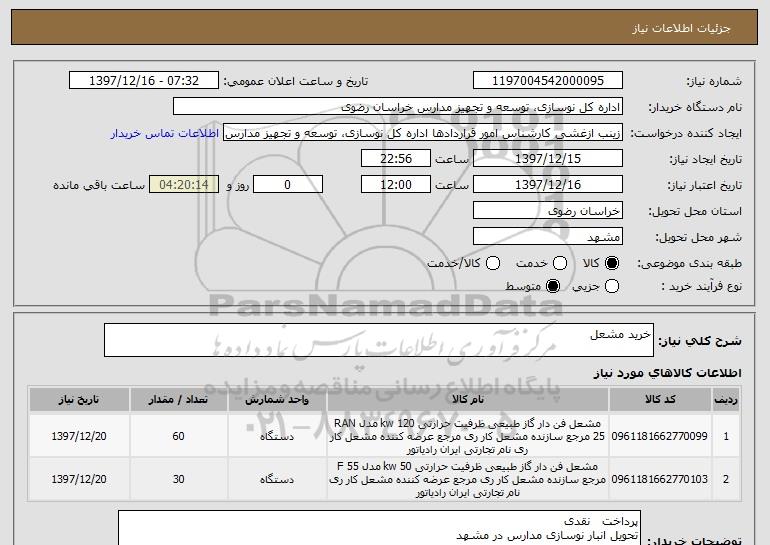The width and height of the screenshot is (770, 545).
Task: Click need date 1397/12/20 in row 1
Action: (x=79, y=436)
